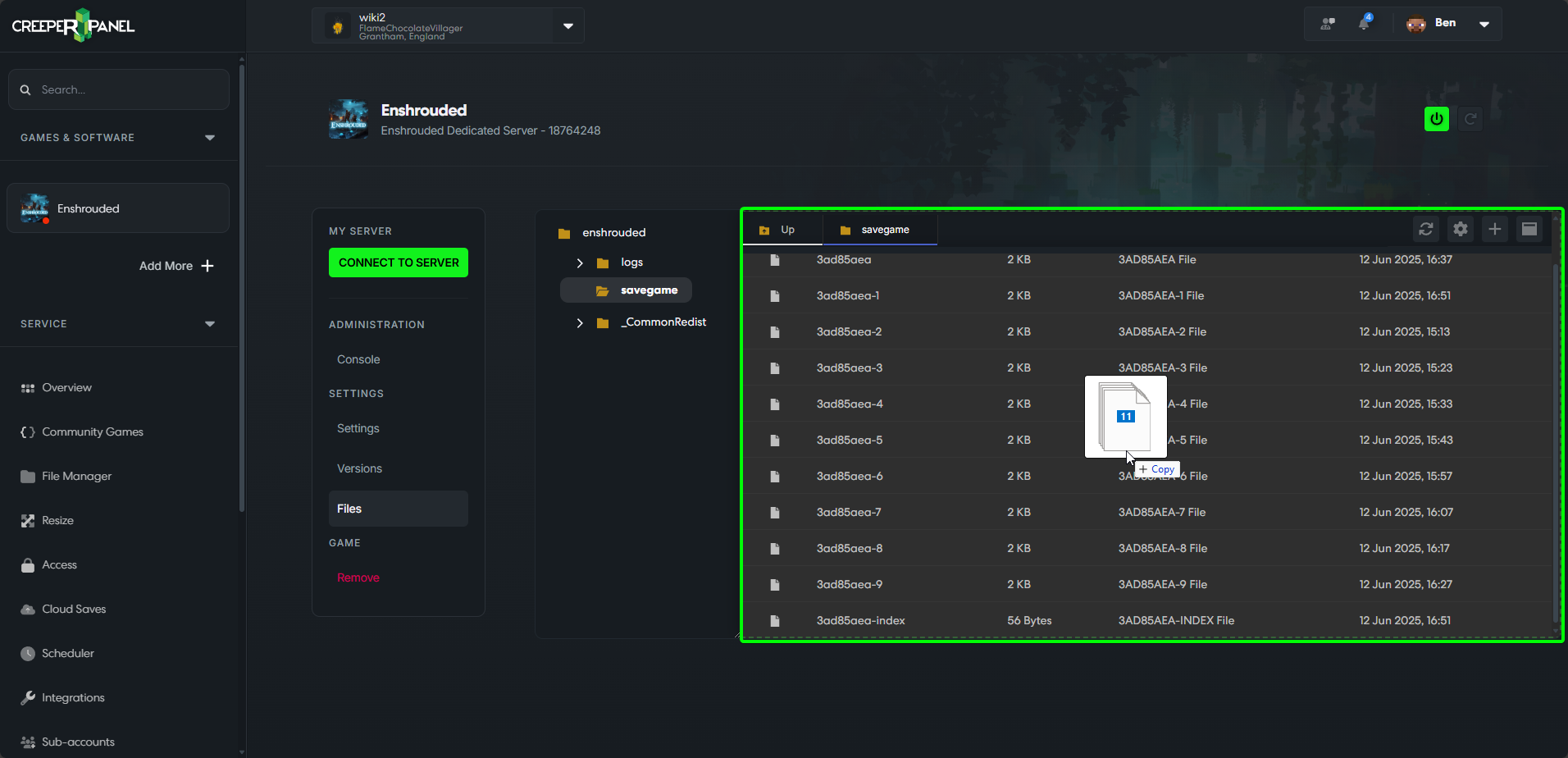Click the left sidebar scrollbar

click(x=241, y=287)
